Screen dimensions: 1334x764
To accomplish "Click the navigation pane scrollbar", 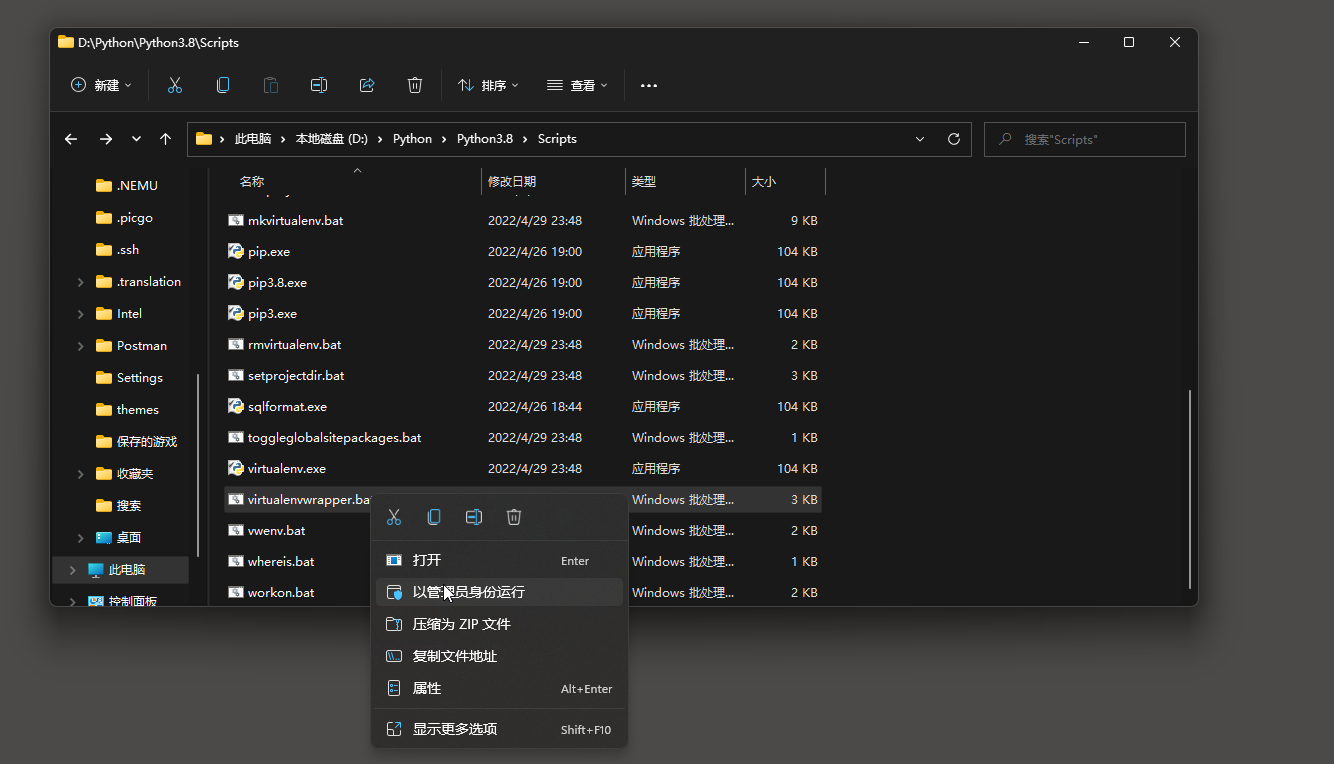I will [198, 464].
